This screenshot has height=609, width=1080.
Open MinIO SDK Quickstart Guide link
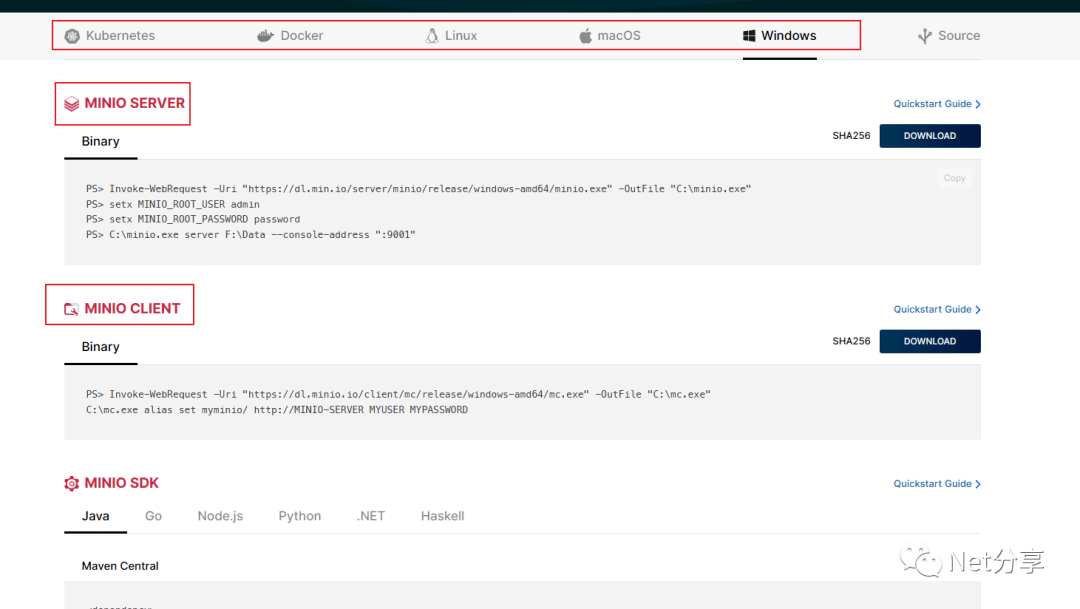point(936,484)
